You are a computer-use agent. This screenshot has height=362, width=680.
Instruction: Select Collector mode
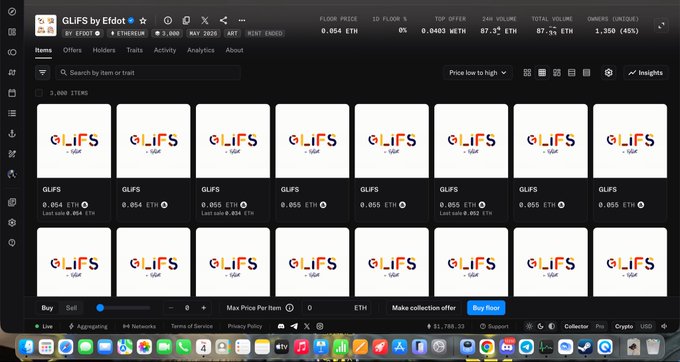[576, 326]
